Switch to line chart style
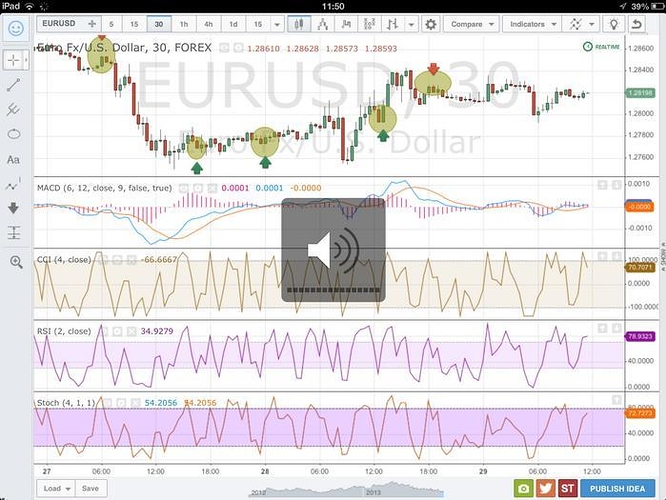The width and height of the screenshot is (666, 500). click(323, 24)
